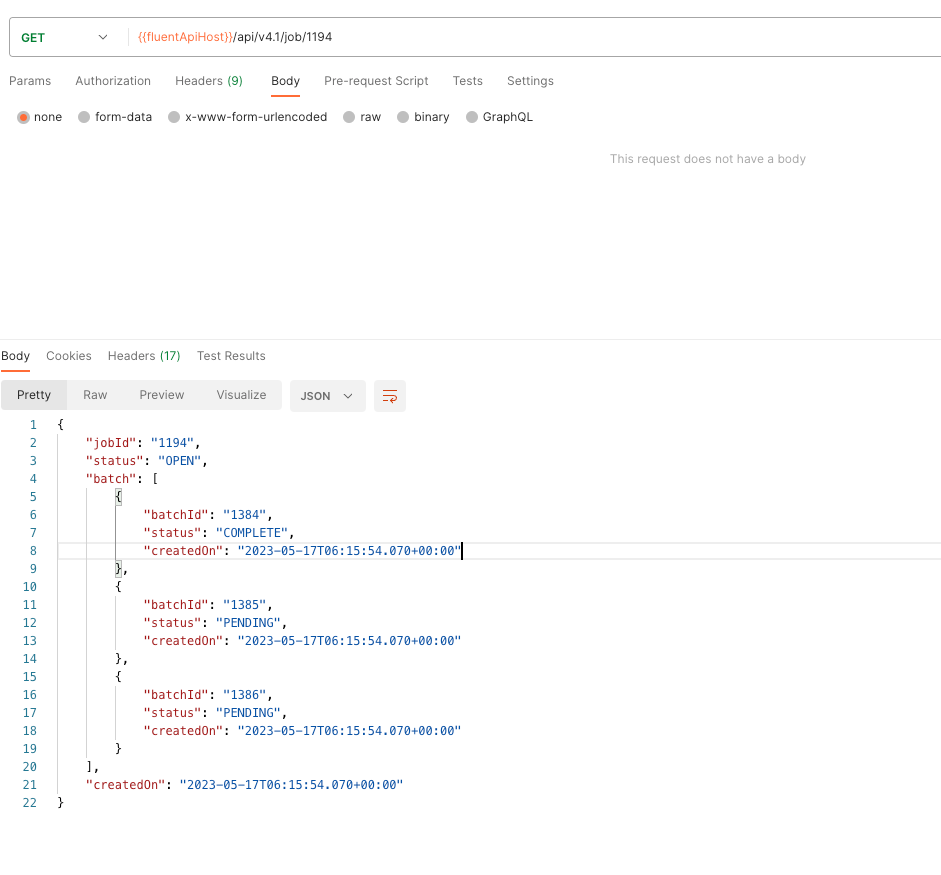Open the request Settings tab
Viewport: 941px width, 875px height.
530,81
